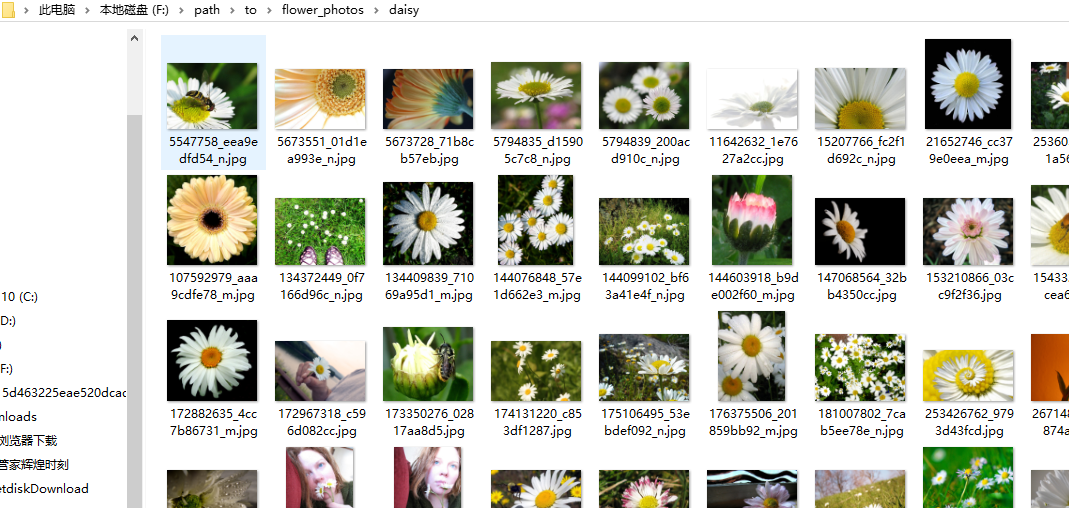The image size is (1069, 508).
Task: Select thumbnail 5673551_01d1ea993e_n.jpg
Action: (x=320, y=100)
